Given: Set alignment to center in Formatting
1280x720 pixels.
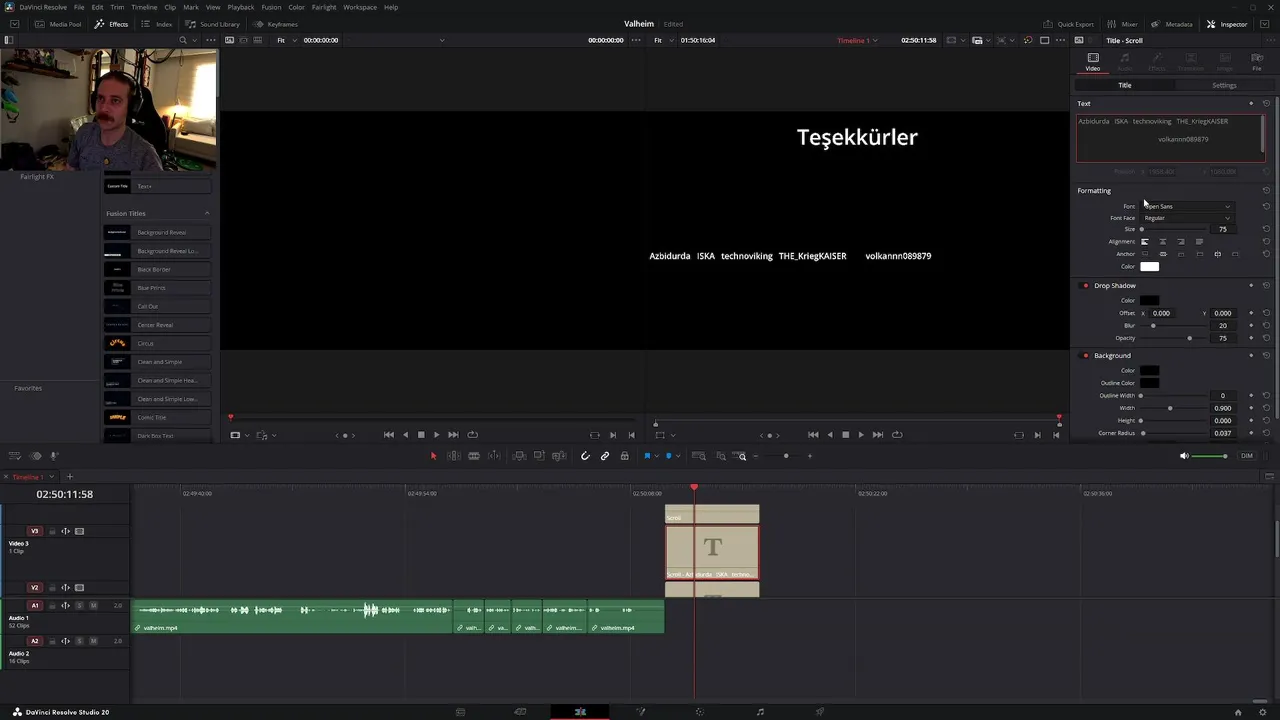Looking at the screenshot, I should click(x=1162, y=242).
